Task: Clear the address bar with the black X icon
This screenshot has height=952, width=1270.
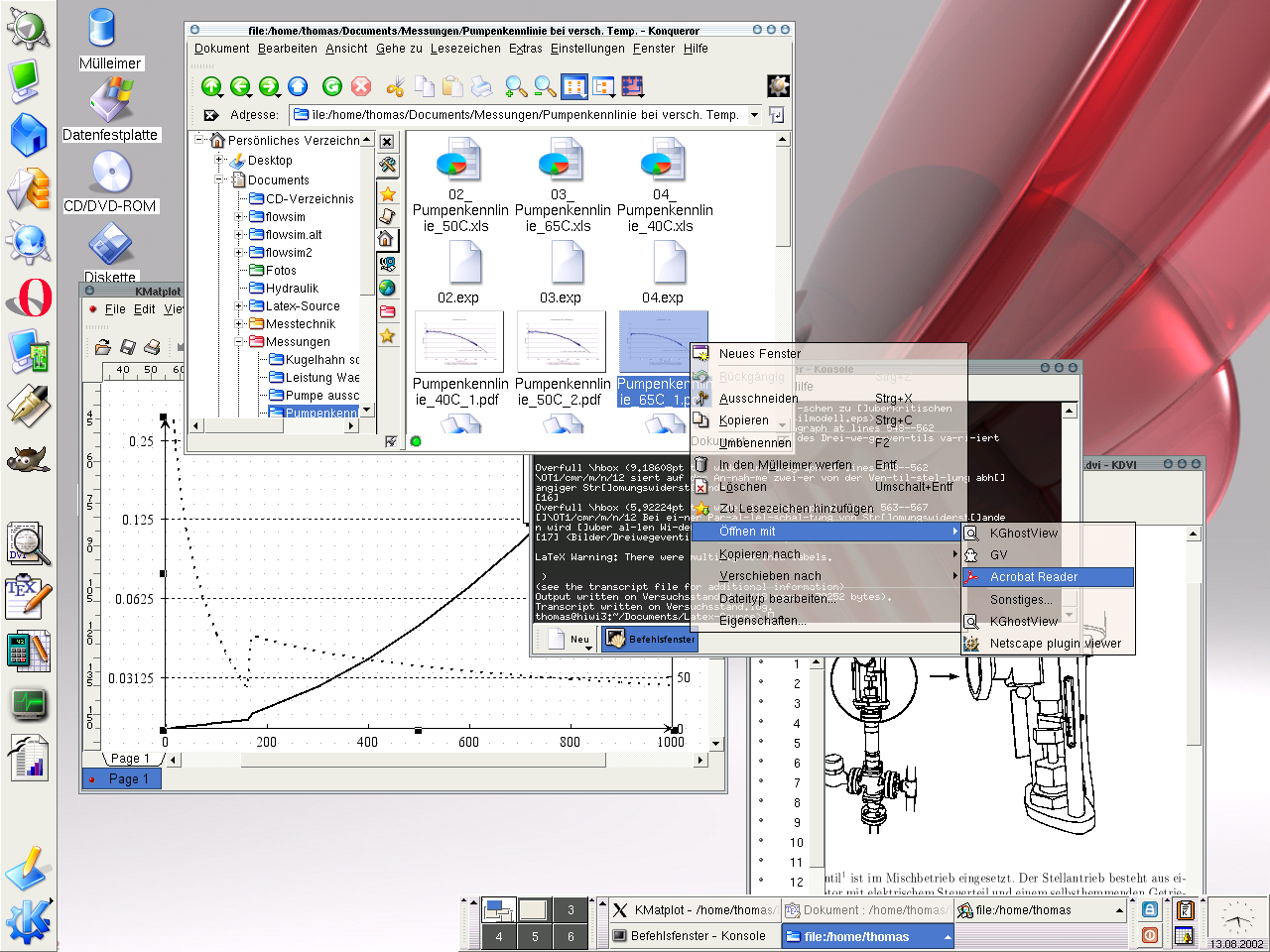Action: point(210,115)
